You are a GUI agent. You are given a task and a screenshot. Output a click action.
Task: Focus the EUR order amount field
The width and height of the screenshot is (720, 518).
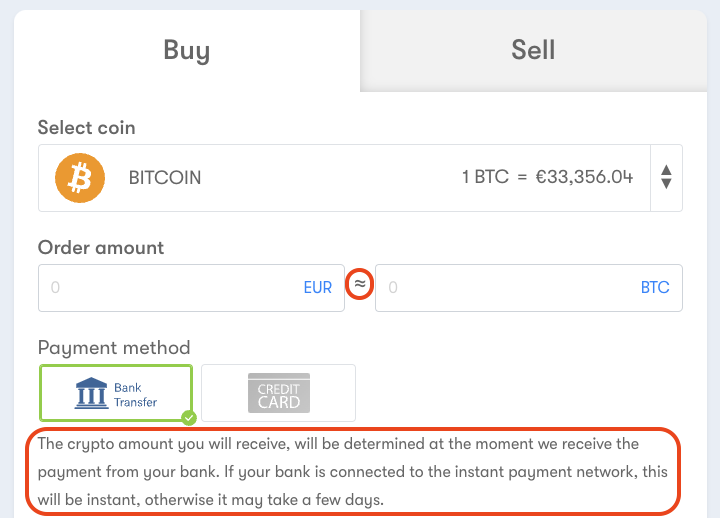pos(191,288)
